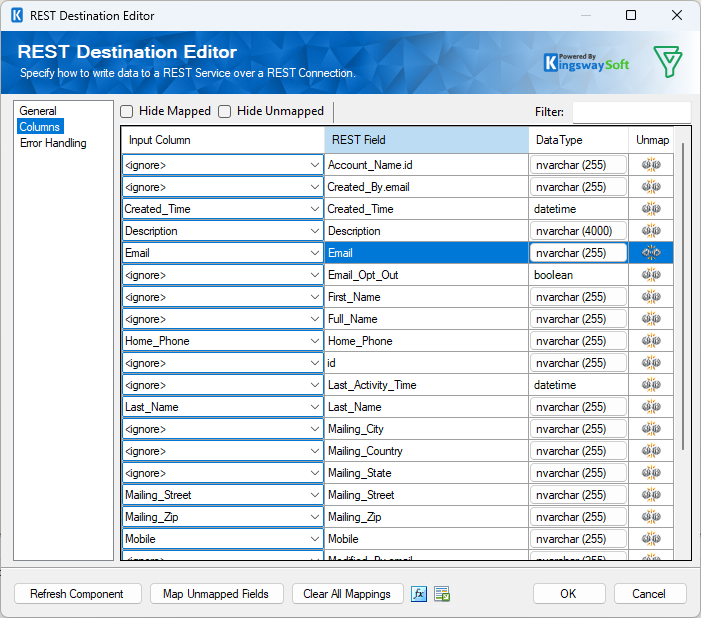701x618 pixels.
Task: Maximize the REST Destination Editor window
Action: 631,15
